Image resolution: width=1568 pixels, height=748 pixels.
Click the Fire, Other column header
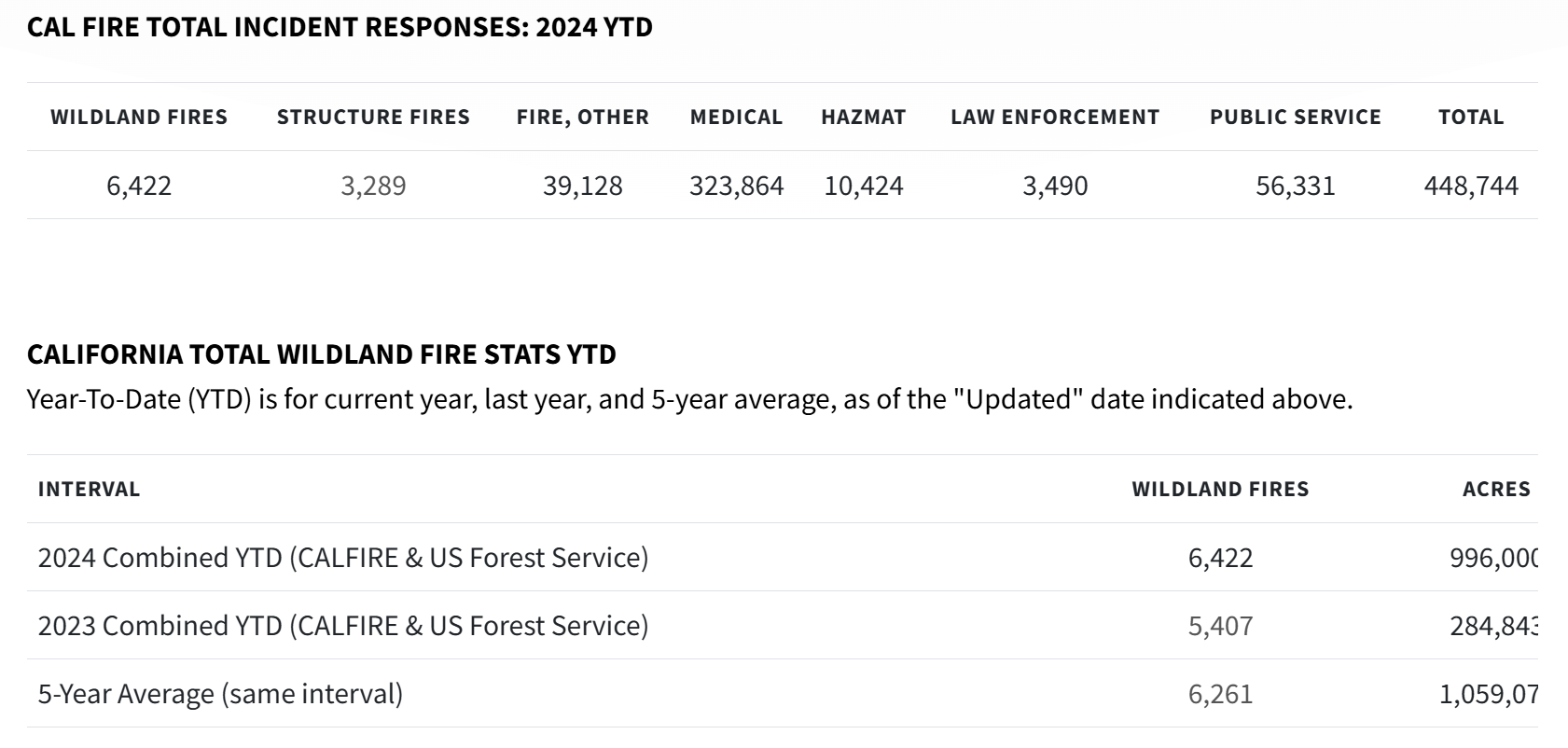pyautogui.click(x=583, y=117)
